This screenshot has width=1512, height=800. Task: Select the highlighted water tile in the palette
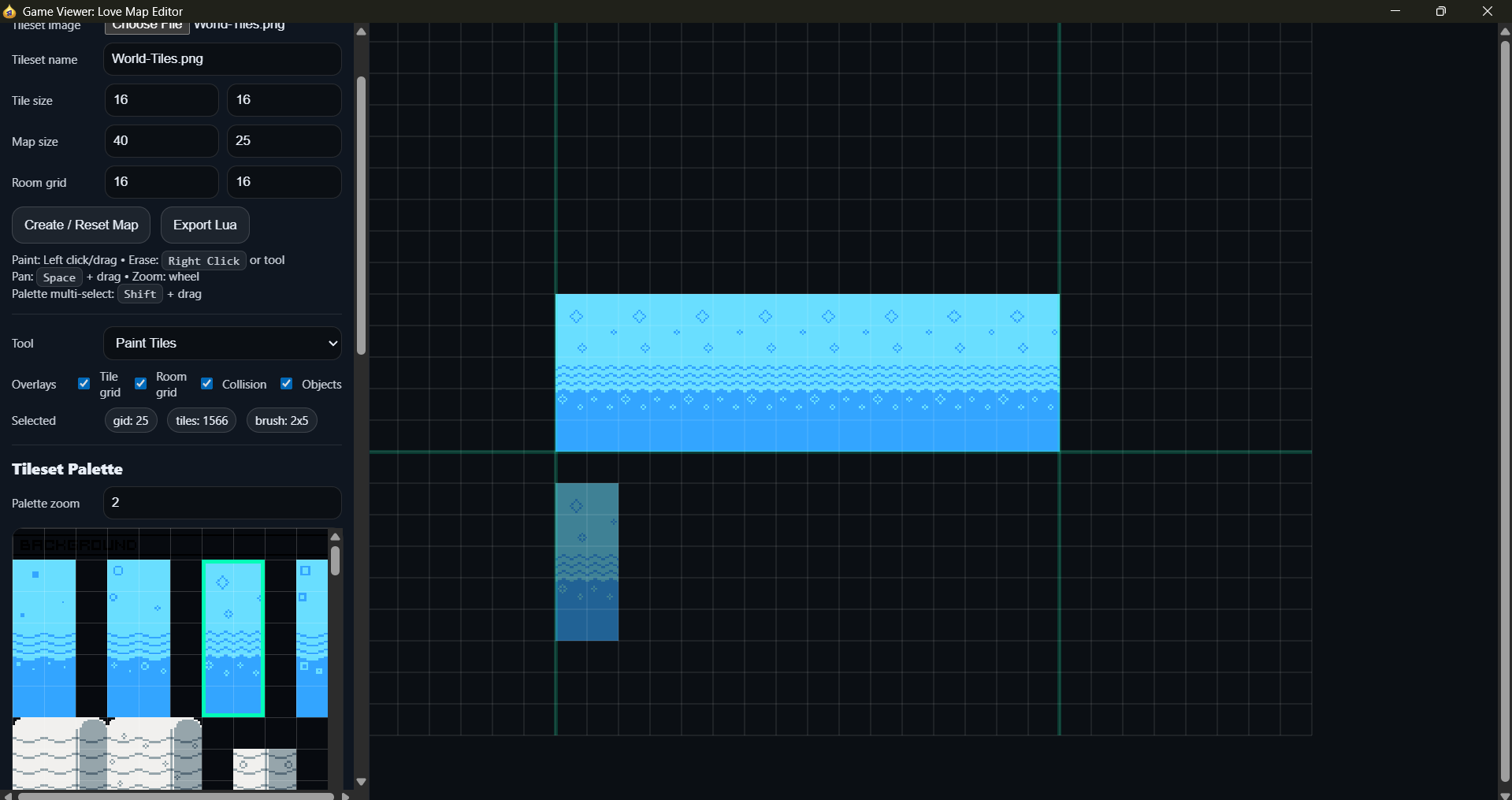pos(232,638)
